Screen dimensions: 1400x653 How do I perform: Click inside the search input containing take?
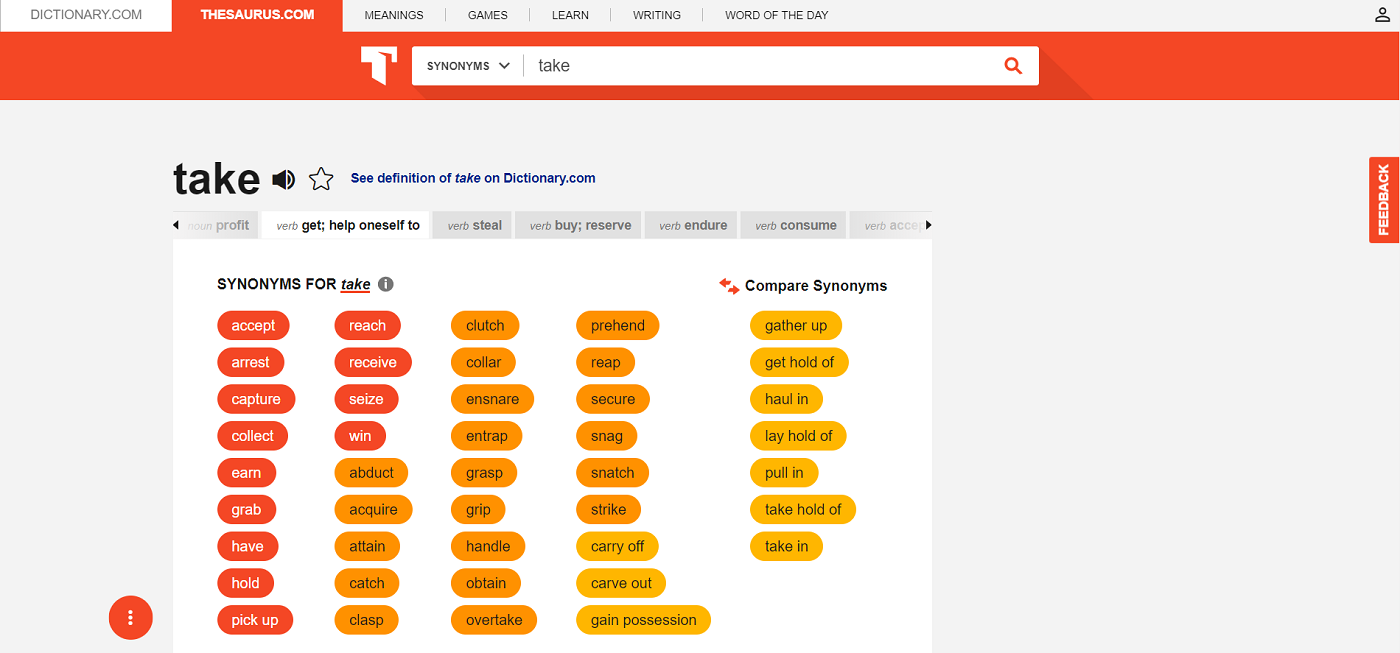(700, 65)
